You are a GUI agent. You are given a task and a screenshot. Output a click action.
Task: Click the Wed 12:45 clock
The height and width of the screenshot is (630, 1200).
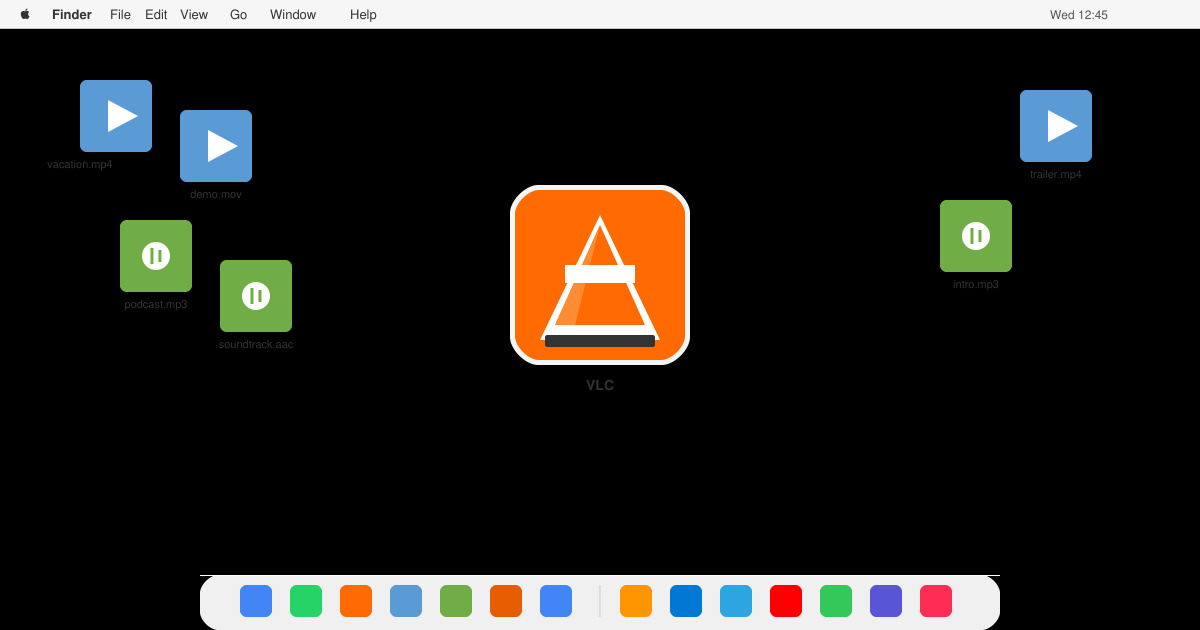click(x=1079, y=15)
